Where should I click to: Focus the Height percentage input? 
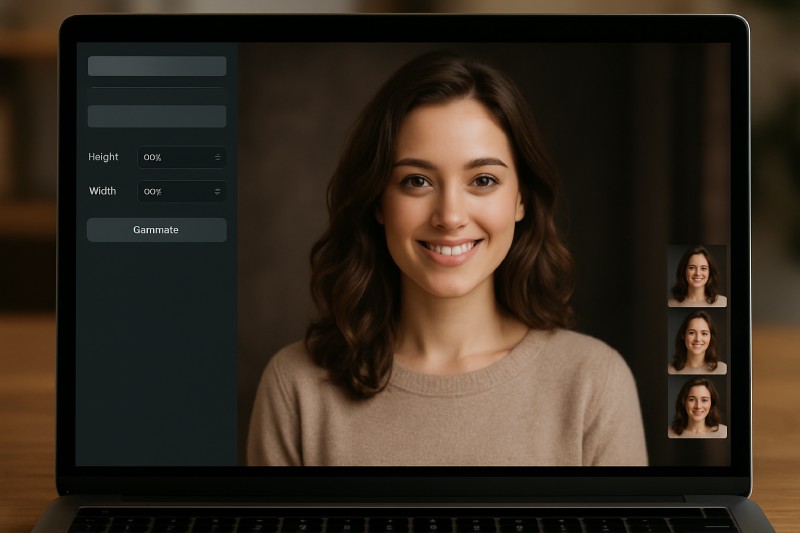click(x=172, y=157)
